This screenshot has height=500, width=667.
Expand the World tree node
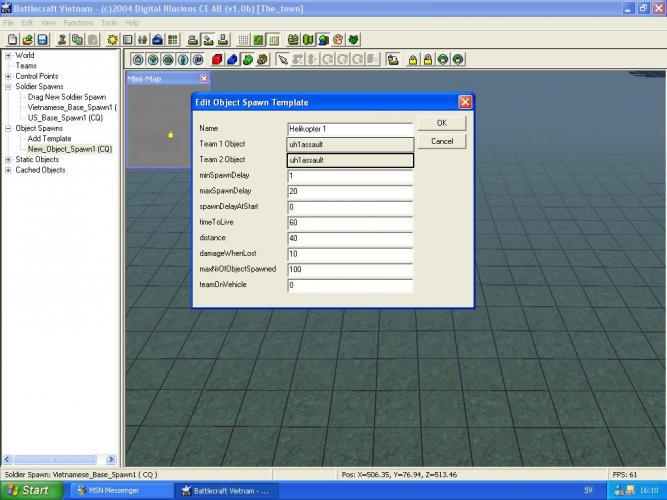click(x=8, y=56)
